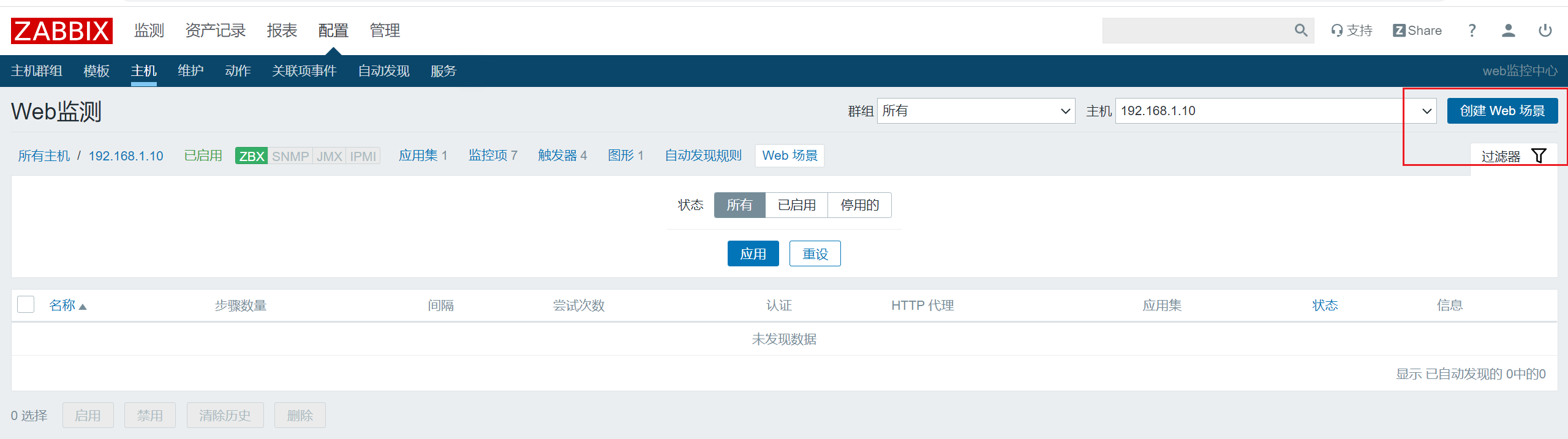Screen dimensions: 1568x439
Task: Click the 未发现数据 message text
Action: 784,339
